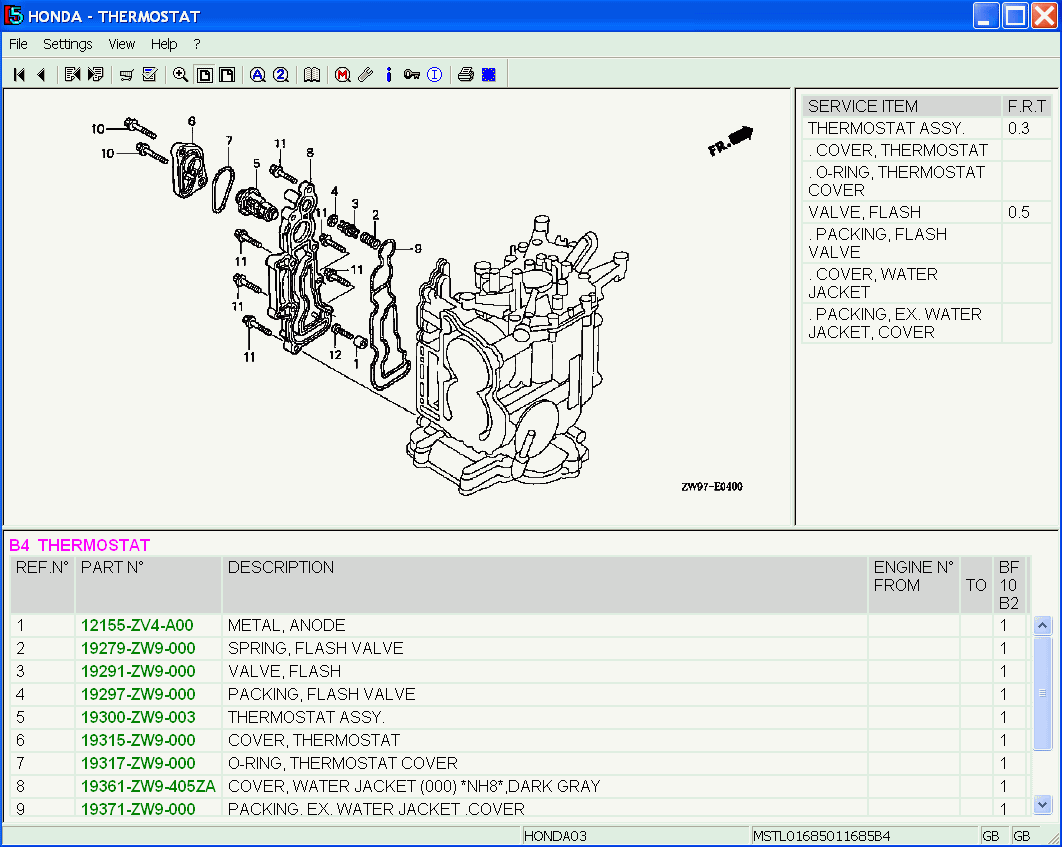1062x847 pixels.
Task: Minimize the HONDA - THERMOSTAT window
Action: click(986, 16)
